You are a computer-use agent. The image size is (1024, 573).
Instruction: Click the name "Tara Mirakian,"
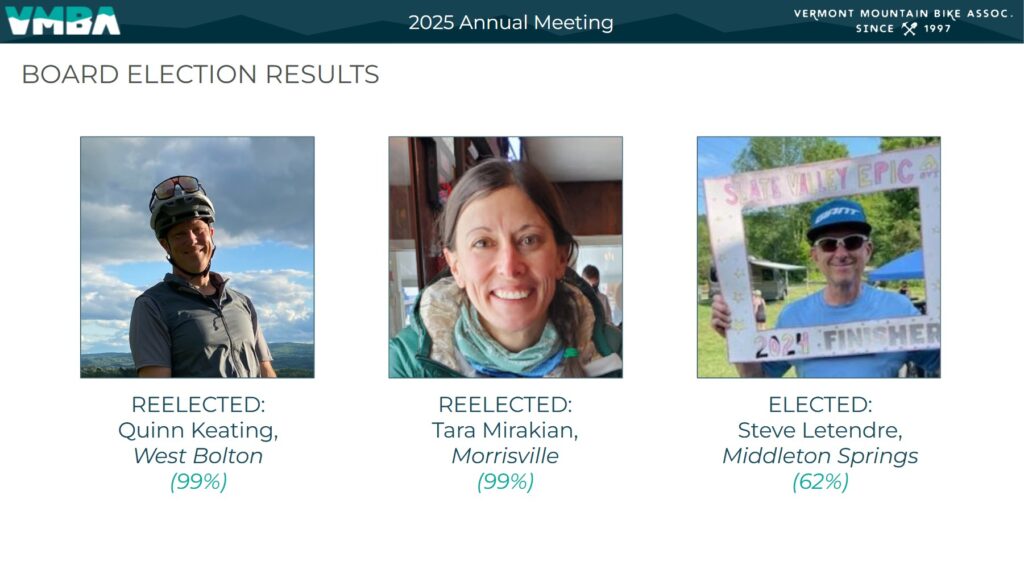pyautogui.click(x=505, y=430)
